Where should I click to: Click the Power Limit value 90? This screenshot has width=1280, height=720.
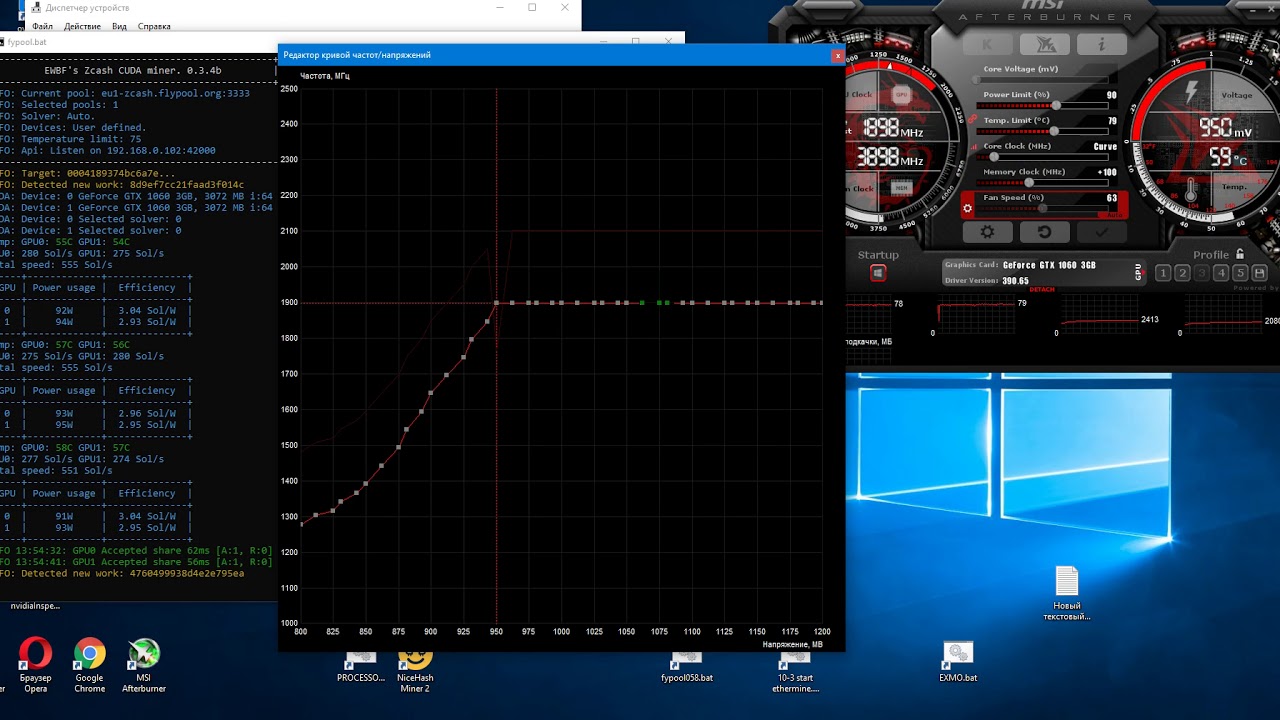tap(1112, 95)
